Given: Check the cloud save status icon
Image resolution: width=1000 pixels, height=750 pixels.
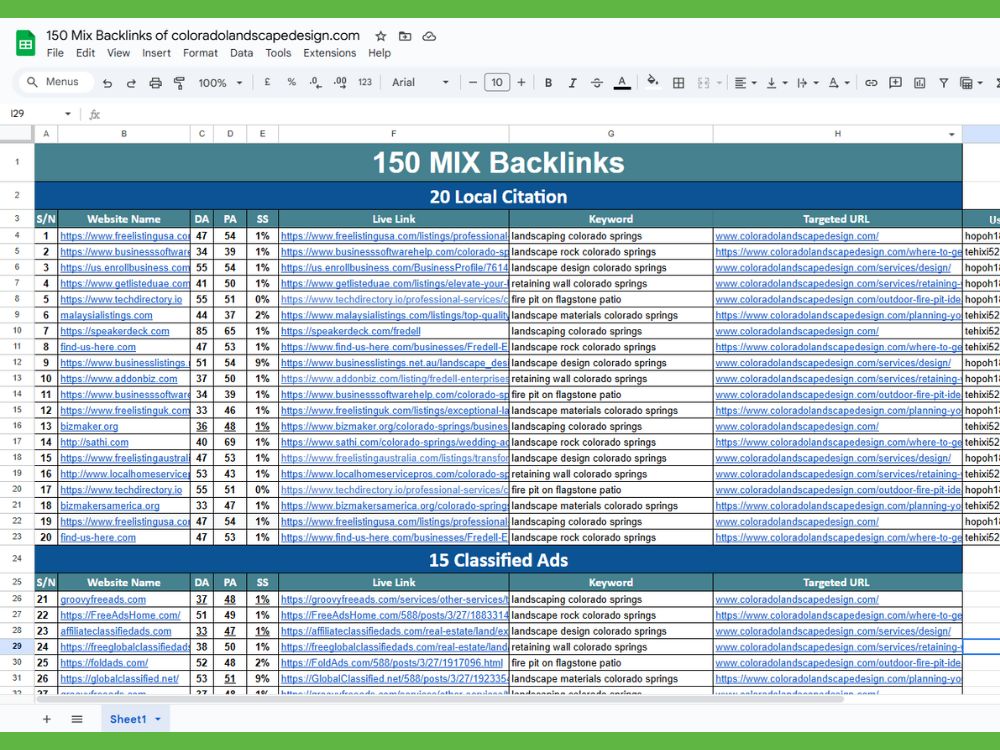Looking at the screenshot, I should click(x=429, y=36).
